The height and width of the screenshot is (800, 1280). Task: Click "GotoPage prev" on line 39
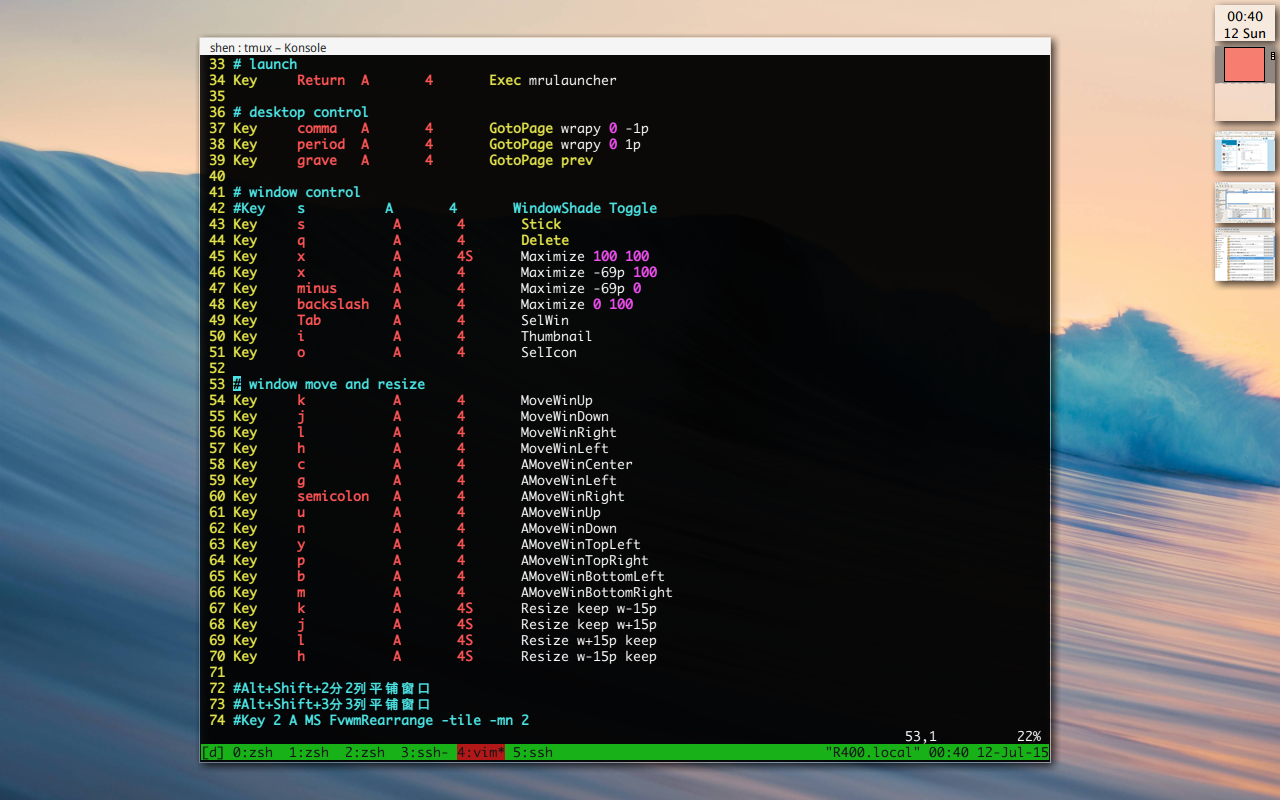point(541,160)
